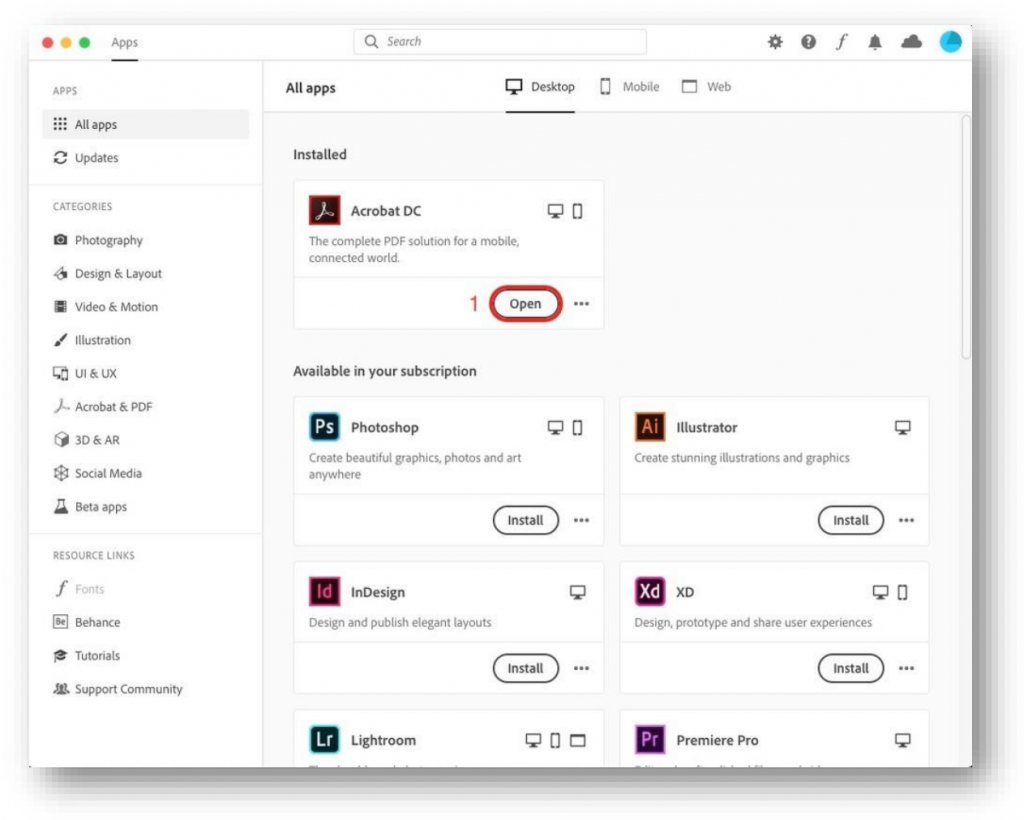Click the XD app icon
Viewport: 1024px width, 820px height.
coord(650,592)
